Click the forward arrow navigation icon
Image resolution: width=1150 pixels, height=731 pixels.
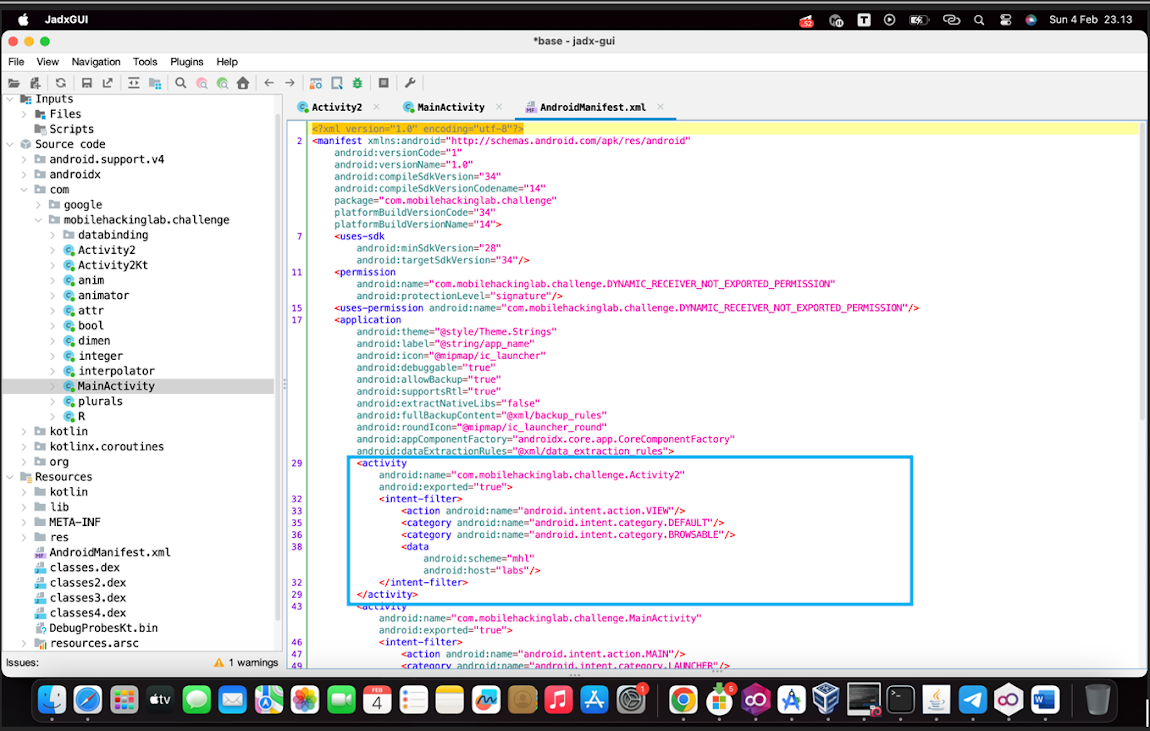coord(290,84)
